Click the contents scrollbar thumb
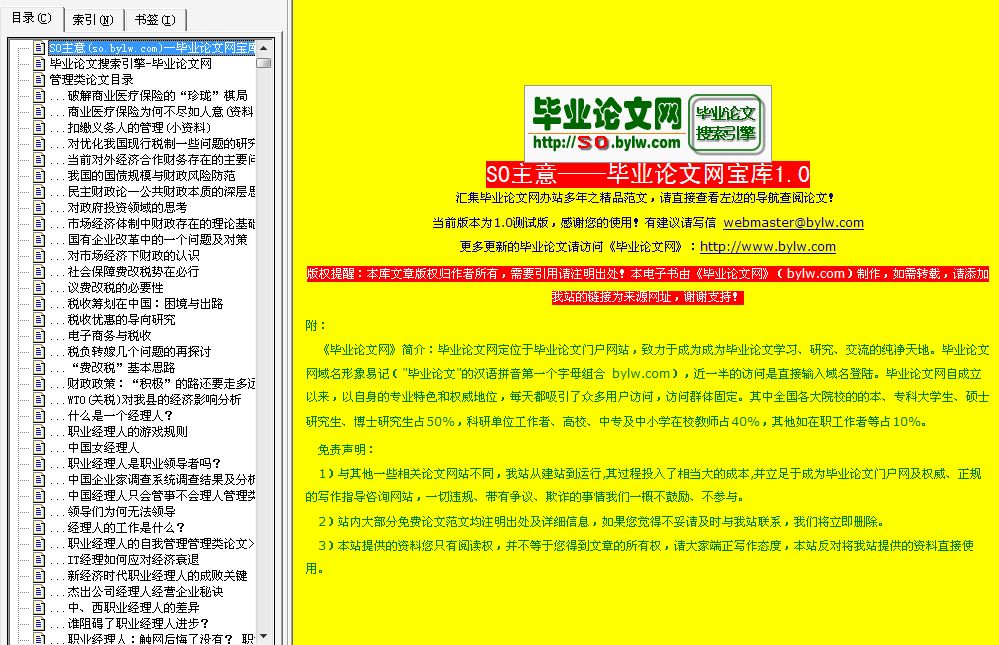Screen dimensions: 999x645 pyautogui.click(x=263, y=63)
